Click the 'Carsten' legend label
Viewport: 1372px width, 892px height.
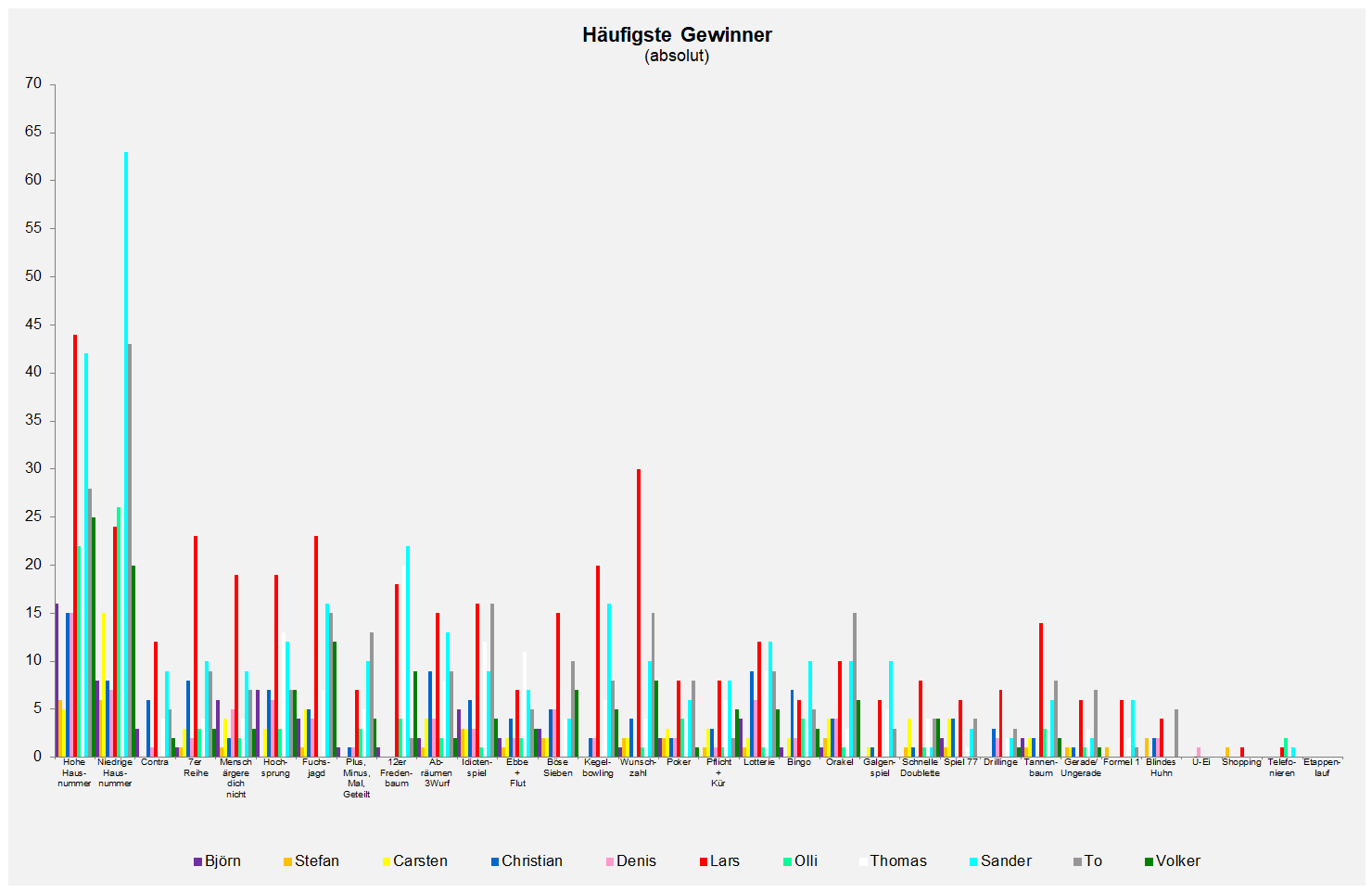tap(420, 861)
